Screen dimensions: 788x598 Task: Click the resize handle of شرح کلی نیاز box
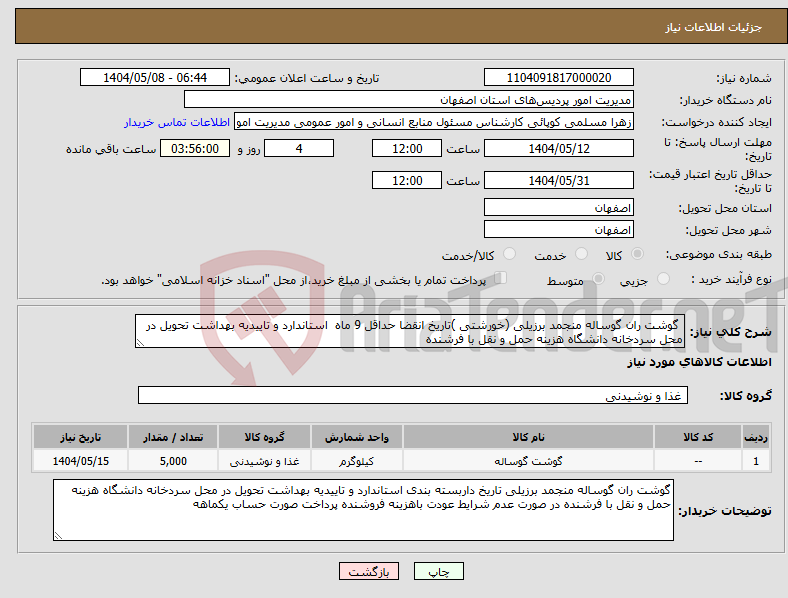(x=140, y=343)
